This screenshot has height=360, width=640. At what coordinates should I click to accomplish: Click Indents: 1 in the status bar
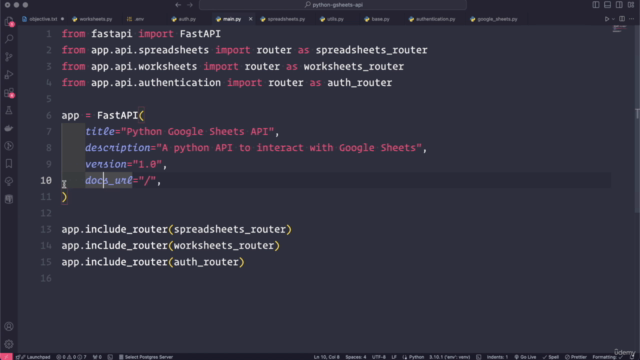tap(497, 357)
